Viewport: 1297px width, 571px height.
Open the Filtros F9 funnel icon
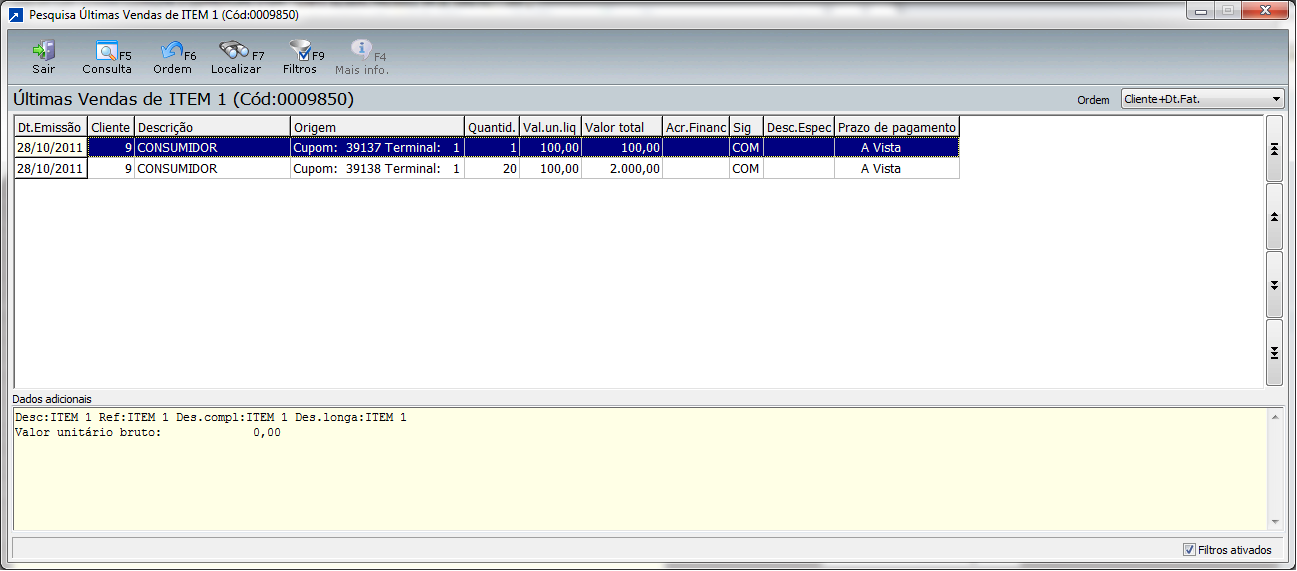click(x=299, y=51)
